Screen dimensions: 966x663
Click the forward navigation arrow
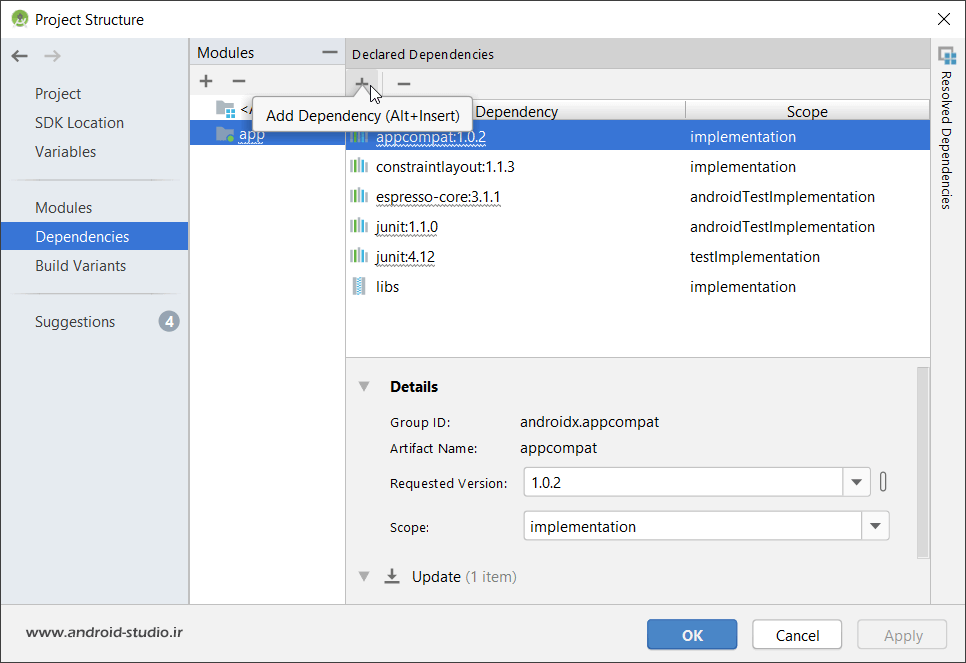pyautogui.click(x=52, y=56)
